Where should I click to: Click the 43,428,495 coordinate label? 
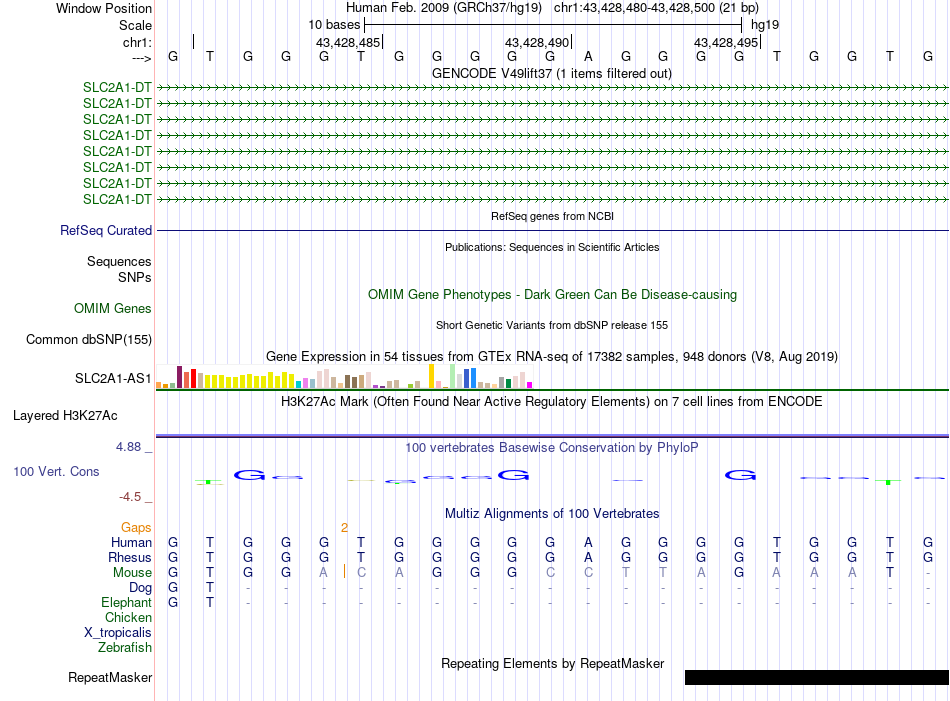click(x=726, y=42)
